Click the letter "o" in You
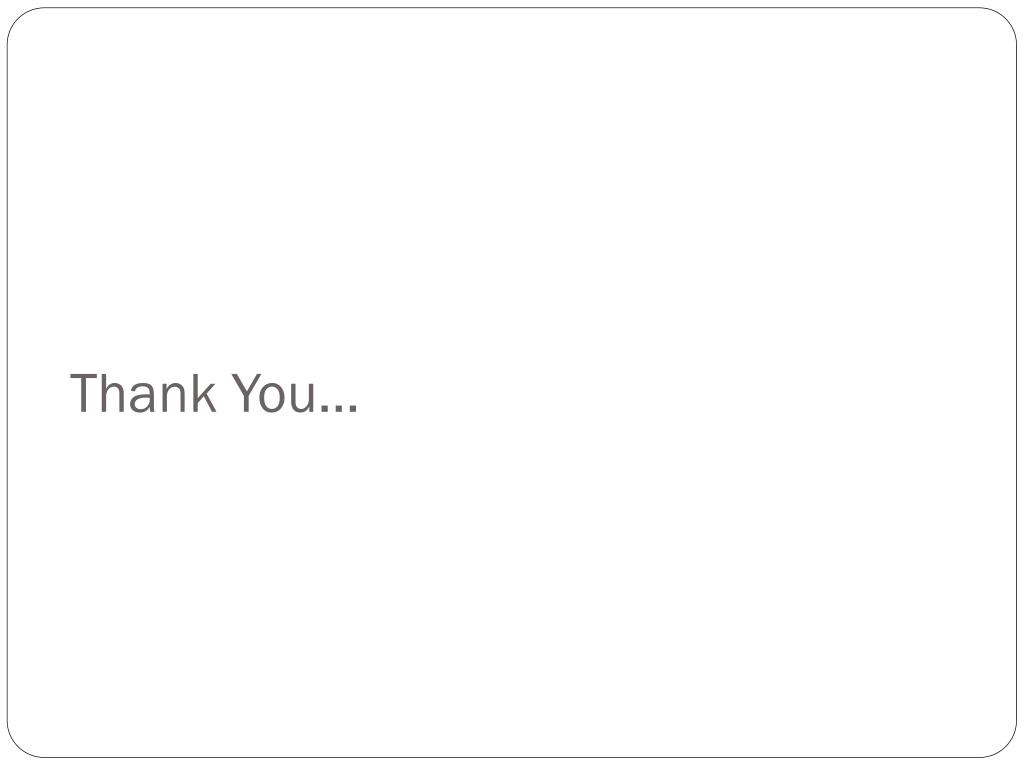Viewport: 1024px width, 768px height. click(272, 398)
